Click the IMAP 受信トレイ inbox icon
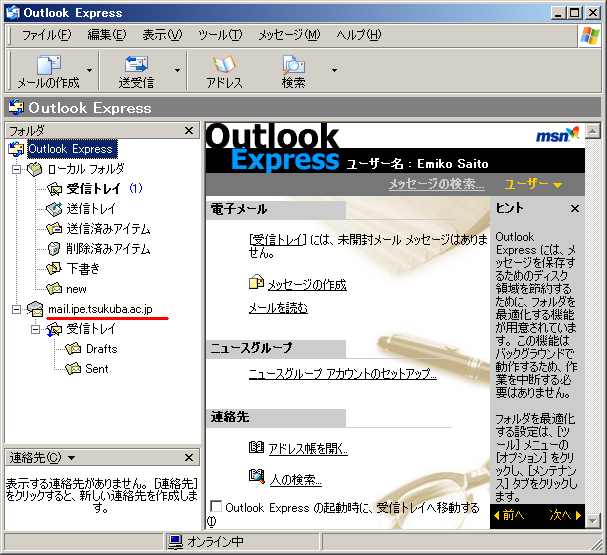 [54, 329]
